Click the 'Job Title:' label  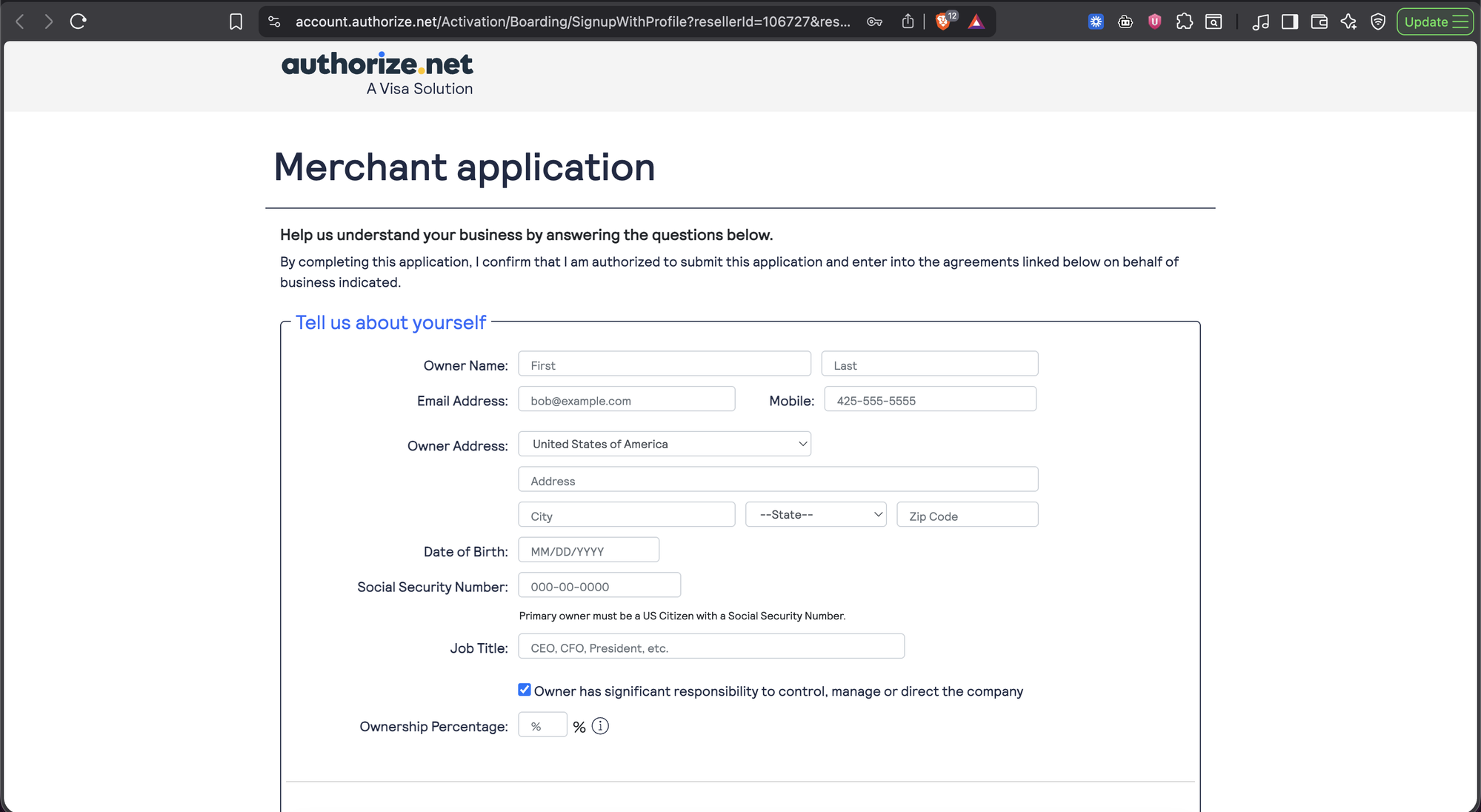point(479,648)
